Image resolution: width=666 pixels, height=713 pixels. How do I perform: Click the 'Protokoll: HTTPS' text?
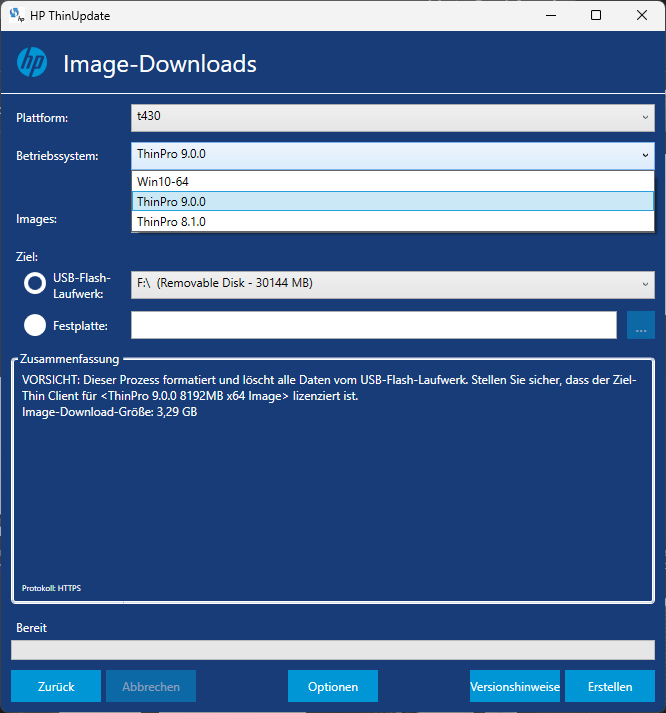coord(51,588)
